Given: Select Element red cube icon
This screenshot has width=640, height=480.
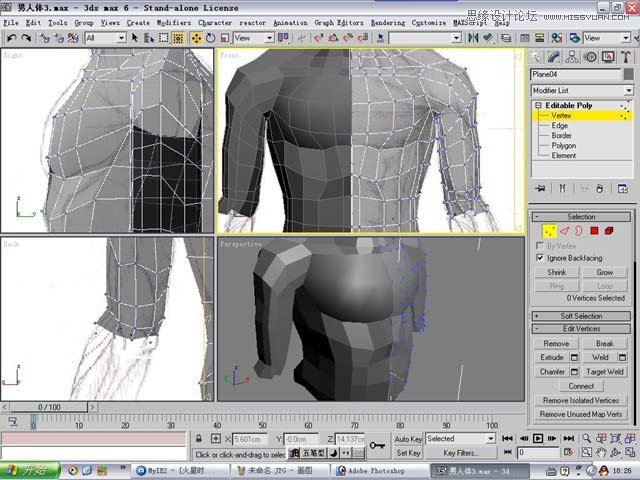Looking at the screenshot, I should 609,231.
